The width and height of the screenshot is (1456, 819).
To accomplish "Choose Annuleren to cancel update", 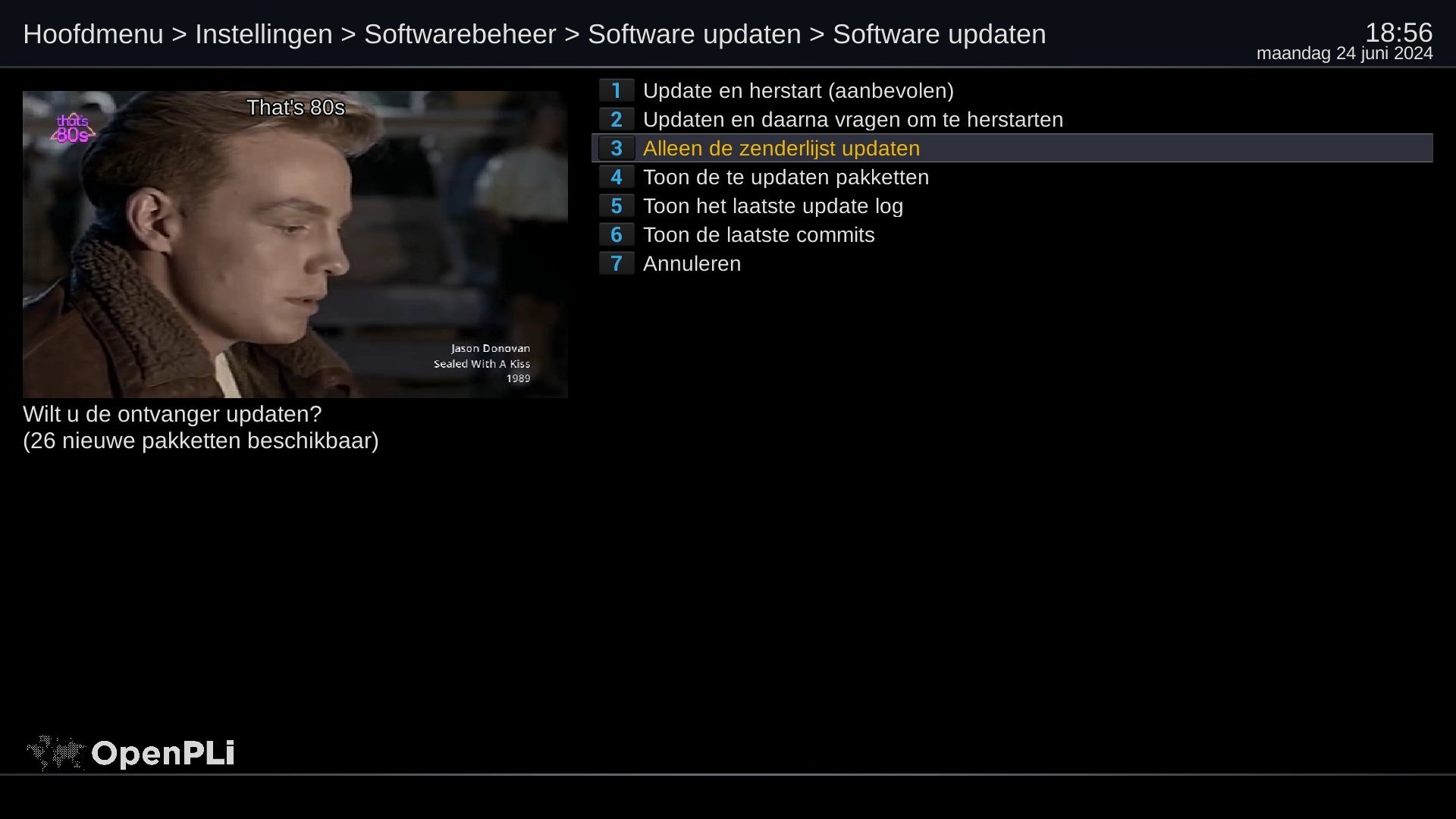I will coord(1012,264).
